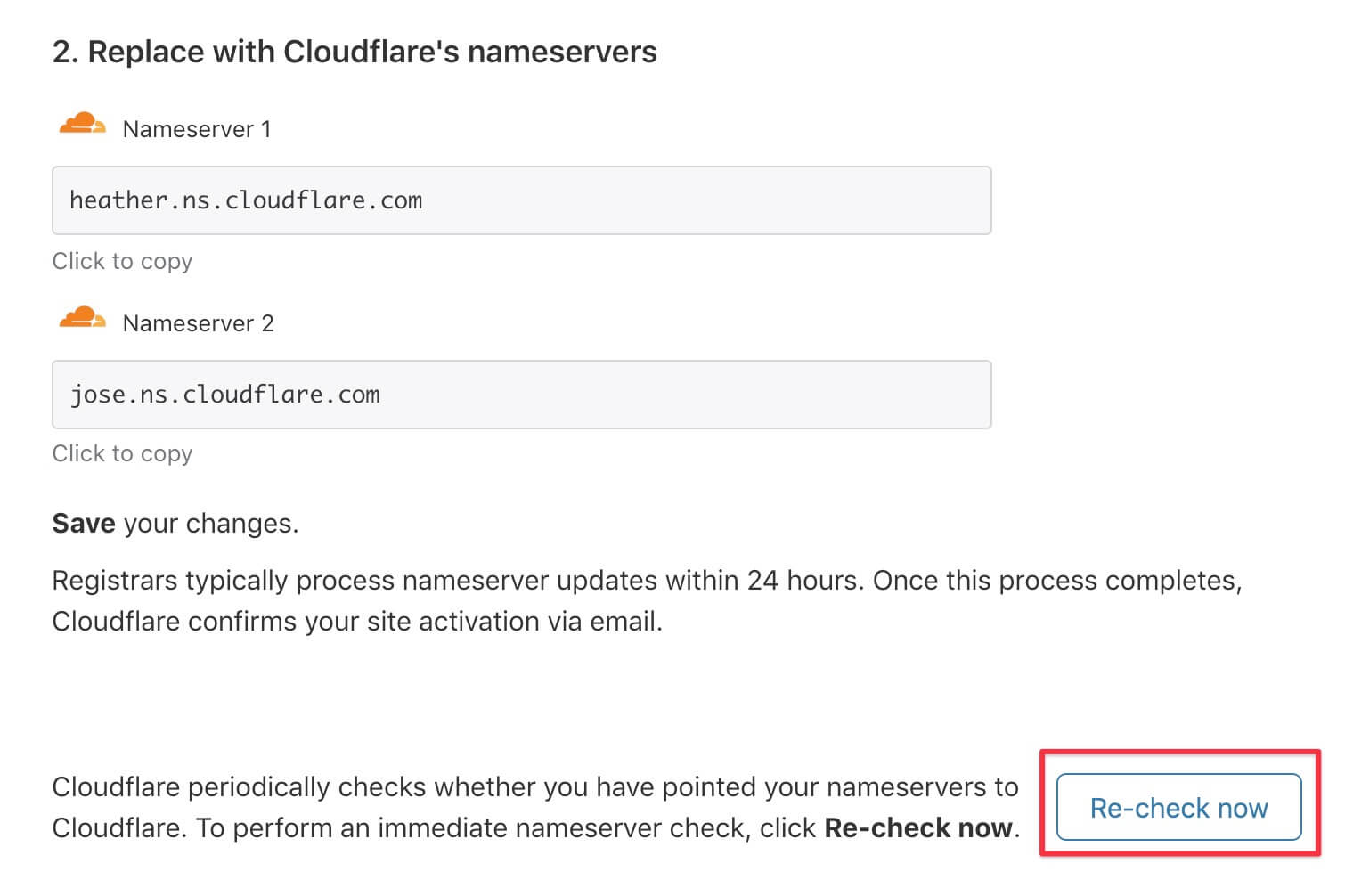Select the Nameserver 1 label
Viewport: 1345px width, 896px height.
pos(197,129)
